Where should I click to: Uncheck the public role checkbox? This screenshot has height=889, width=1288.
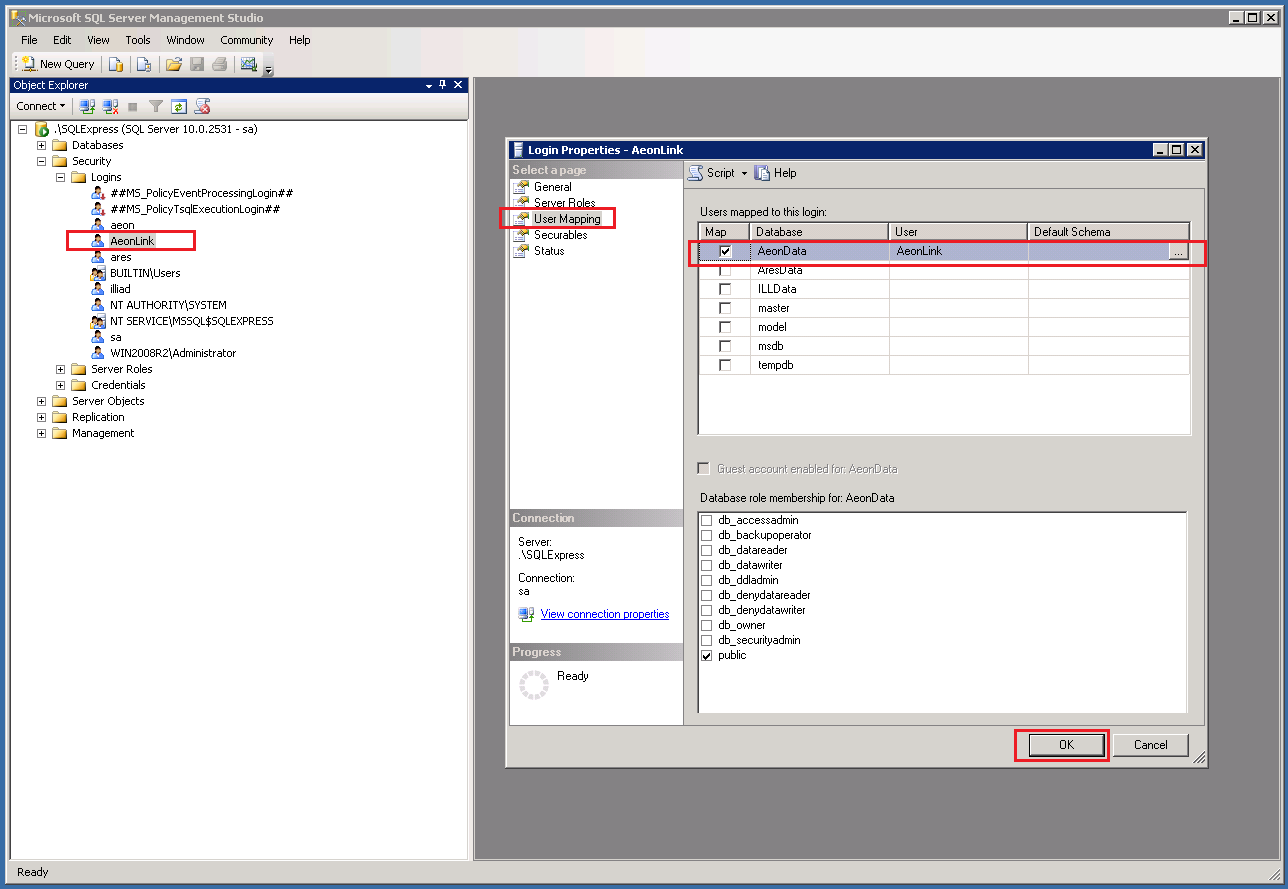[706, 655]
